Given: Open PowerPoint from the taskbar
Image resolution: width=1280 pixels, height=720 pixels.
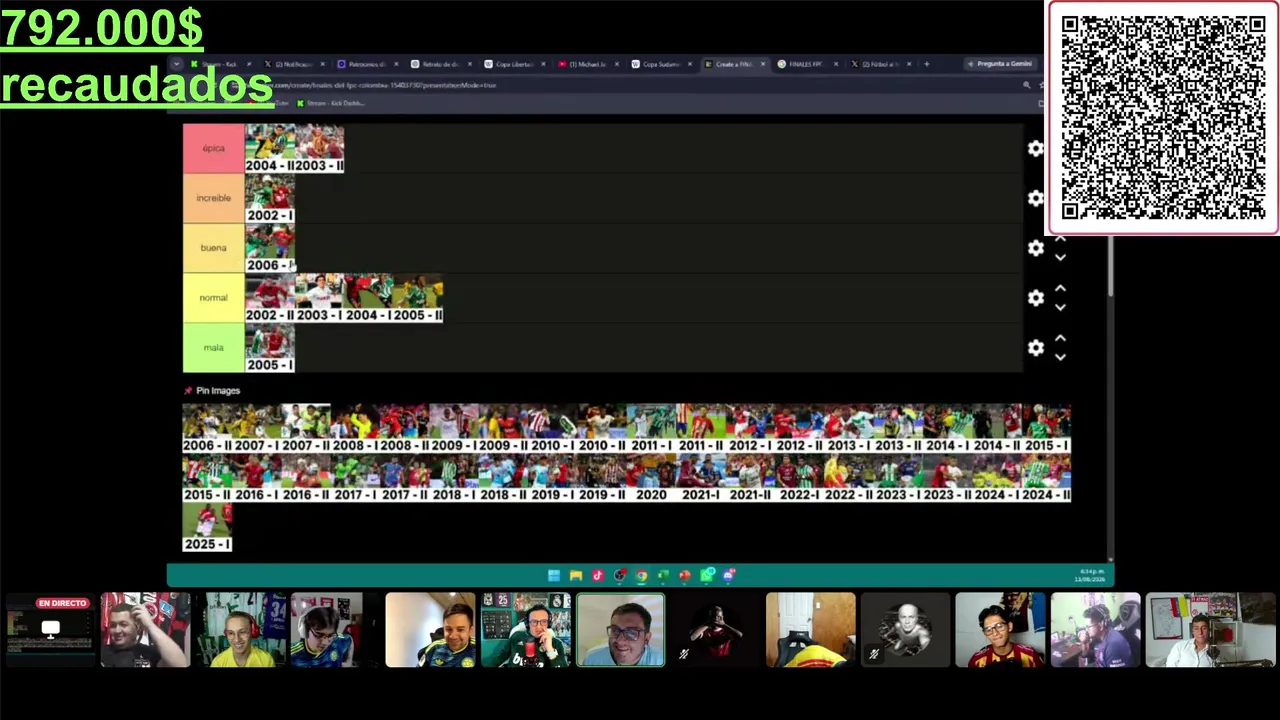Looking at the screenshot, I should pos(685,575).
